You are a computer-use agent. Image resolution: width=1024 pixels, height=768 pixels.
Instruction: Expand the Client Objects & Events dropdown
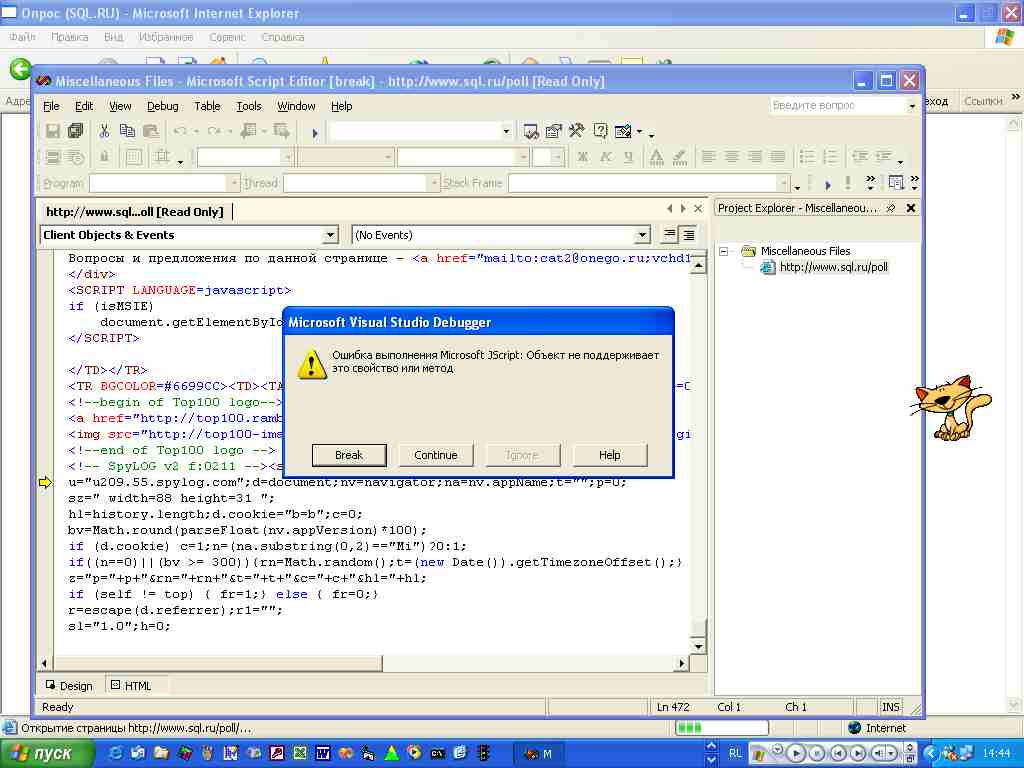[331, 235]
